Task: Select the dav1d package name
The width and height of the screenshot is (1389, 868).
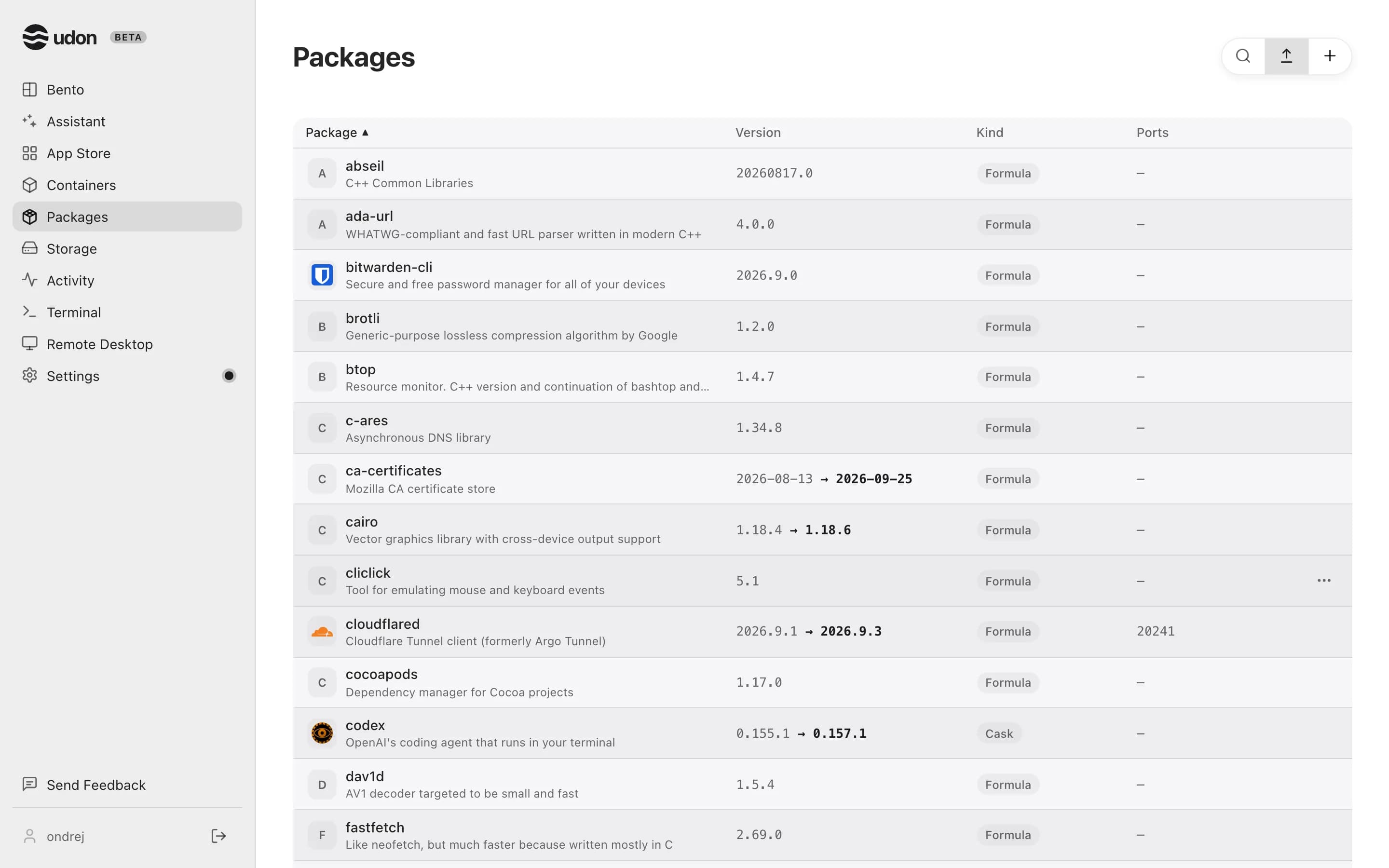Action: pyautogui.click(x=365, y=777)
